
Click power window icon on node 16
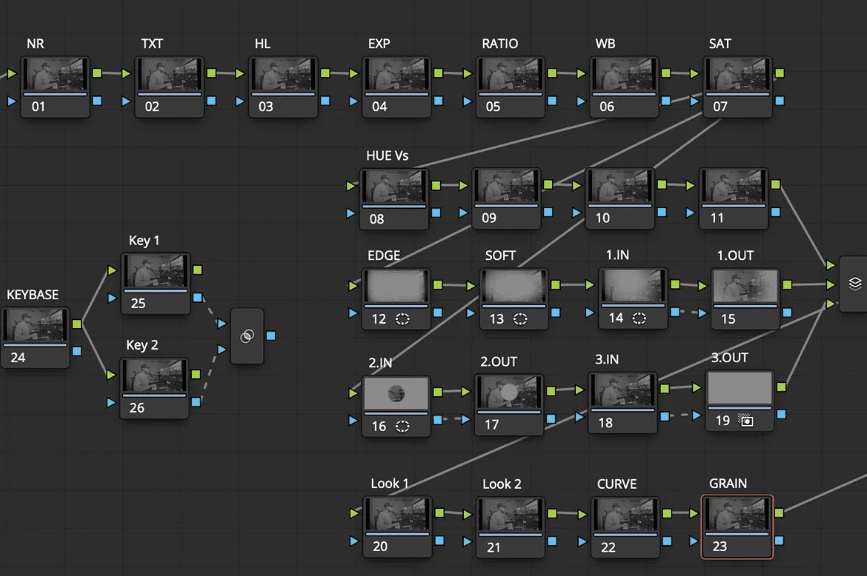pyautogui.click(x=403, y=426)
